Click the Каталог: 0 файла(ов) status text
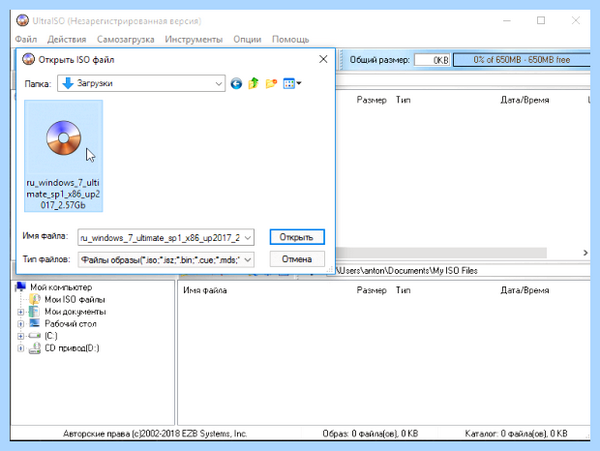 [516, 433]
